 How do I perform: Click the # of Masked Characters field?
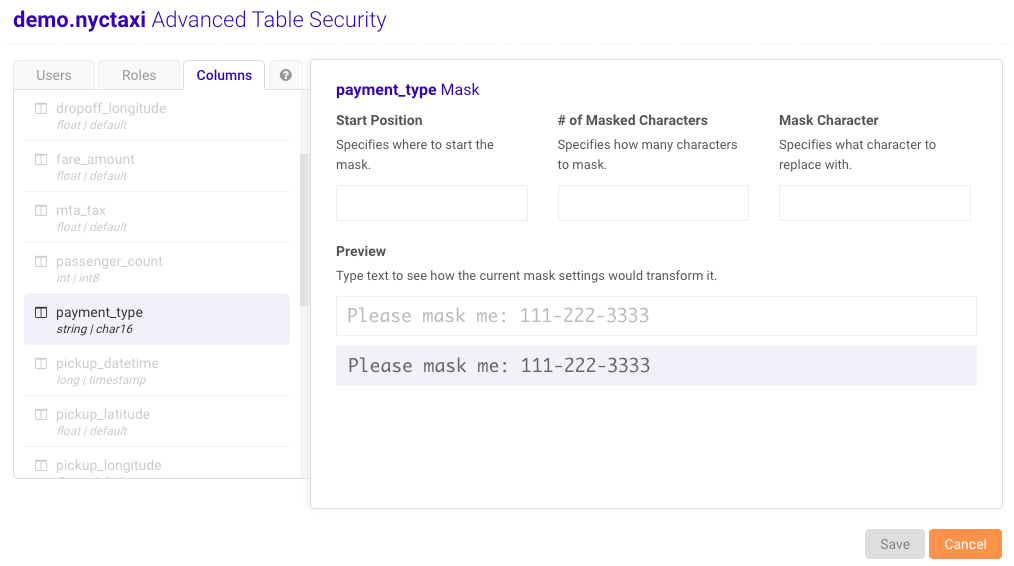(x=653, y=203)
